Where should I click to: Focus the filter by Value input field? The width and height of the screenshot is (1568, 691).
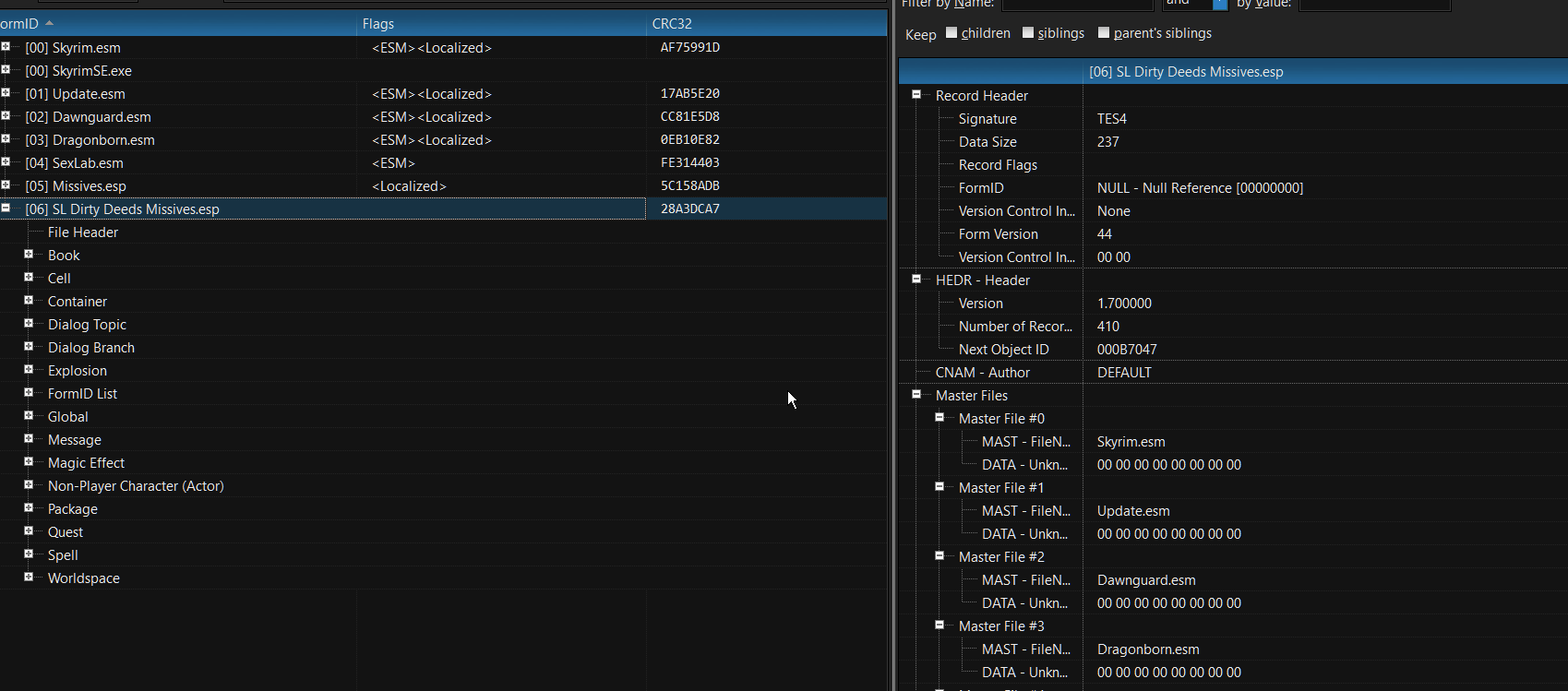click(x=1374, y=5)
